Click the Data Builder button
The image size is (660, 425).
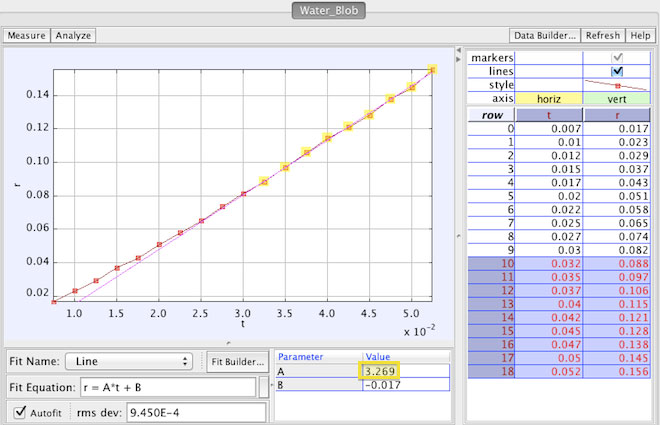pos(543,35)
